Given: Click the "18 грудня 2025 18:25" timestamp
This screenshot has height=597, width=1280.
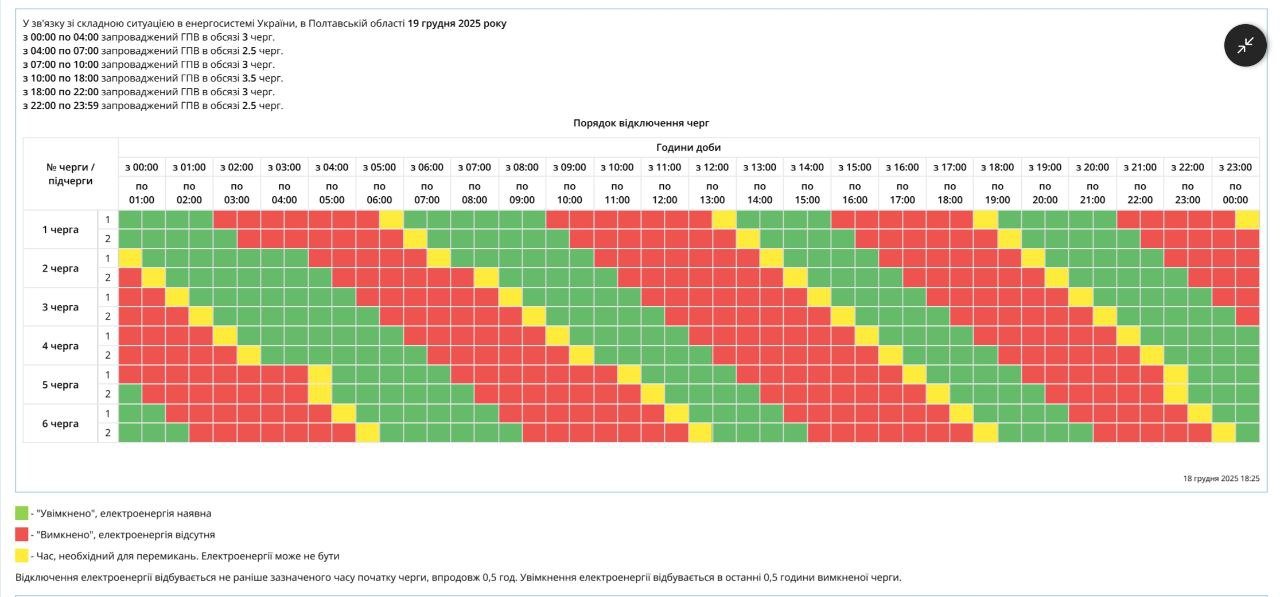Looking at the screenshot, I should [x=1223, y=479].
